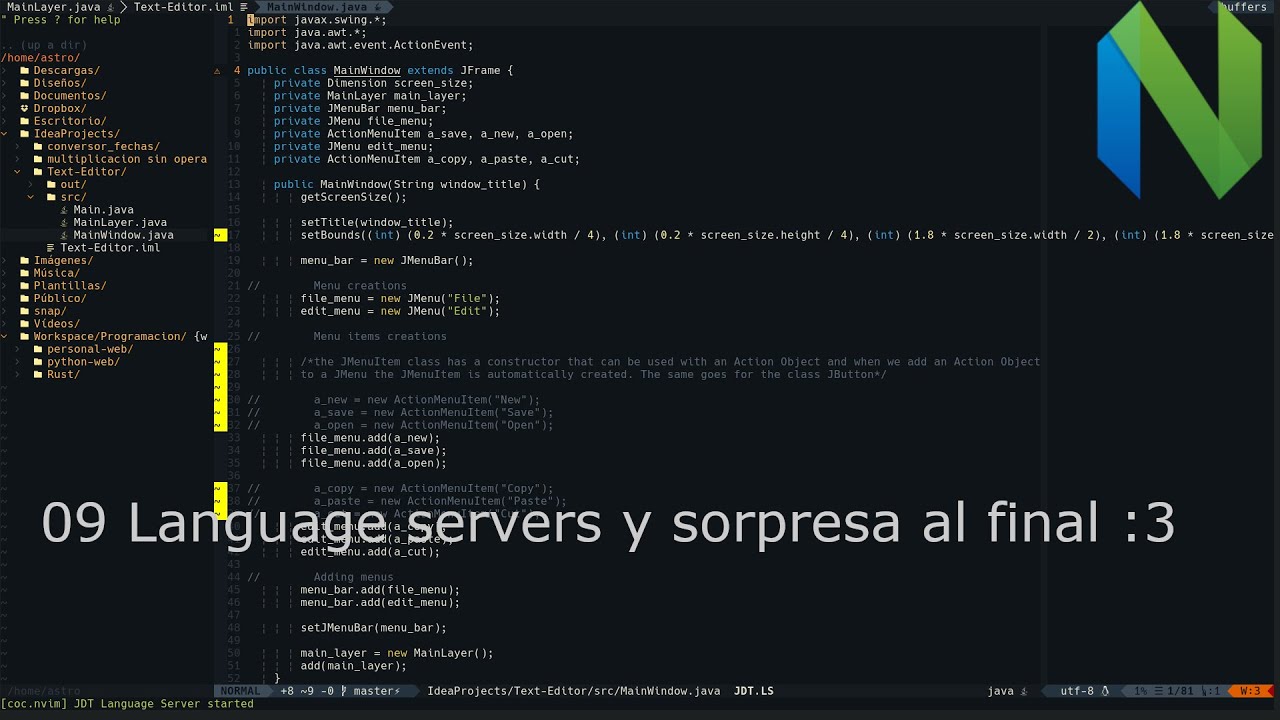Click the Imágenes folder icon
This screenshot has width=1280, height=720.
click(25, 260)
